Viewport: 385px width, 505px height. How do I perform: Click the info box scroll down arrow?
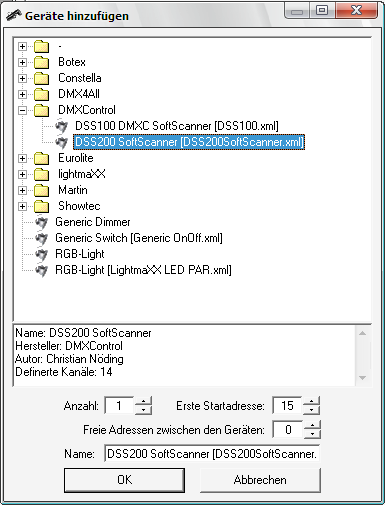(x=363, y=378)
